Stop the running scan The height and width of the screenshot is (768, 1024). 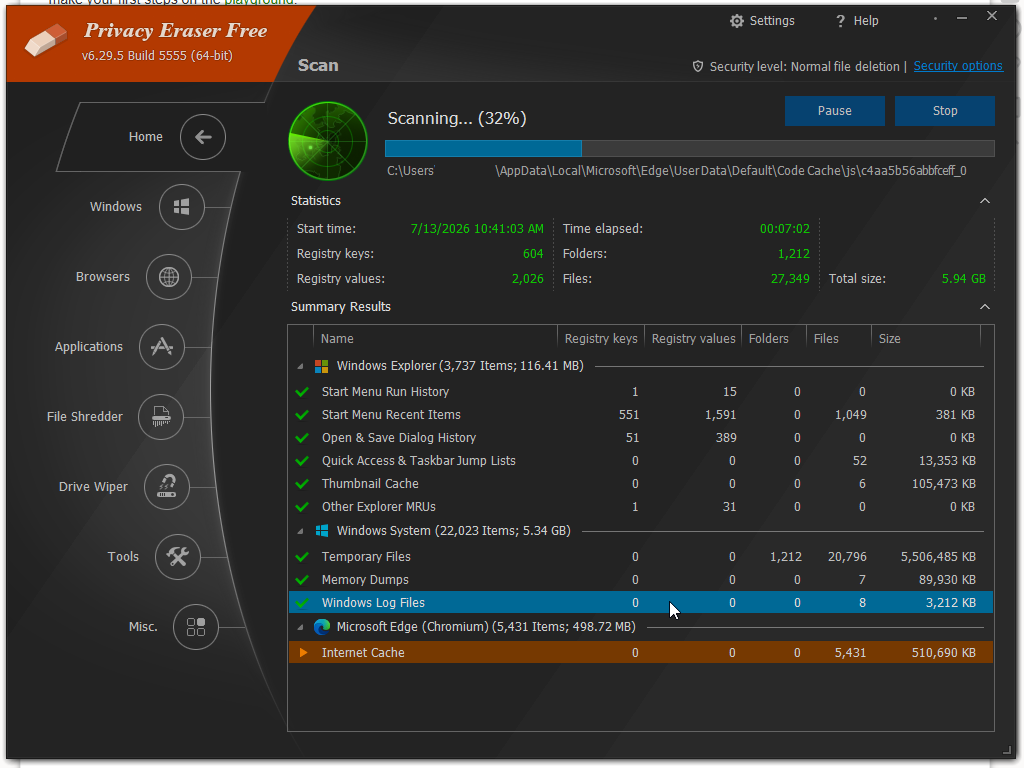944,111
